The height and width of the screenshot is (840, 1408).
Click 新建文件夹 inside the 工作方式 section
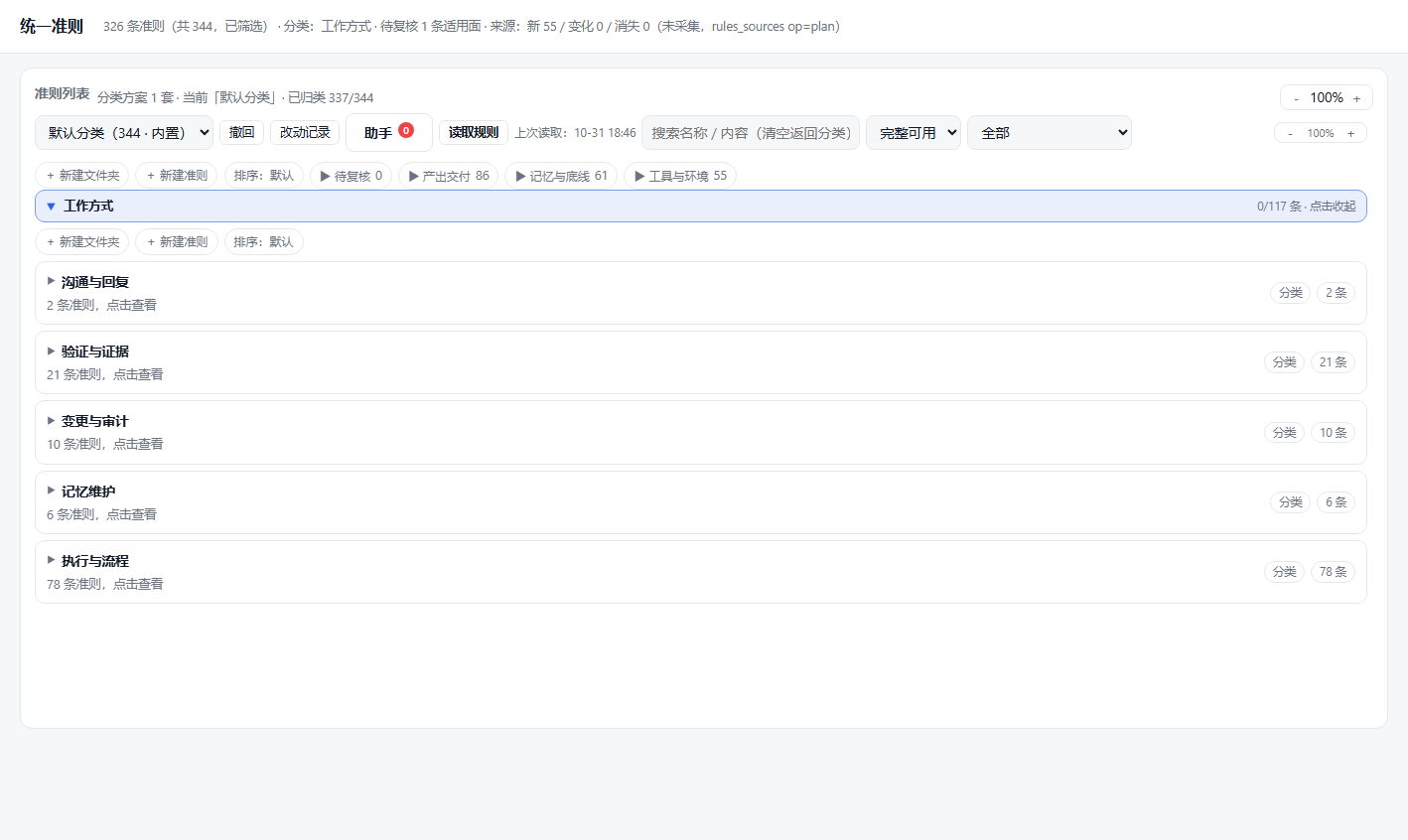82,242
